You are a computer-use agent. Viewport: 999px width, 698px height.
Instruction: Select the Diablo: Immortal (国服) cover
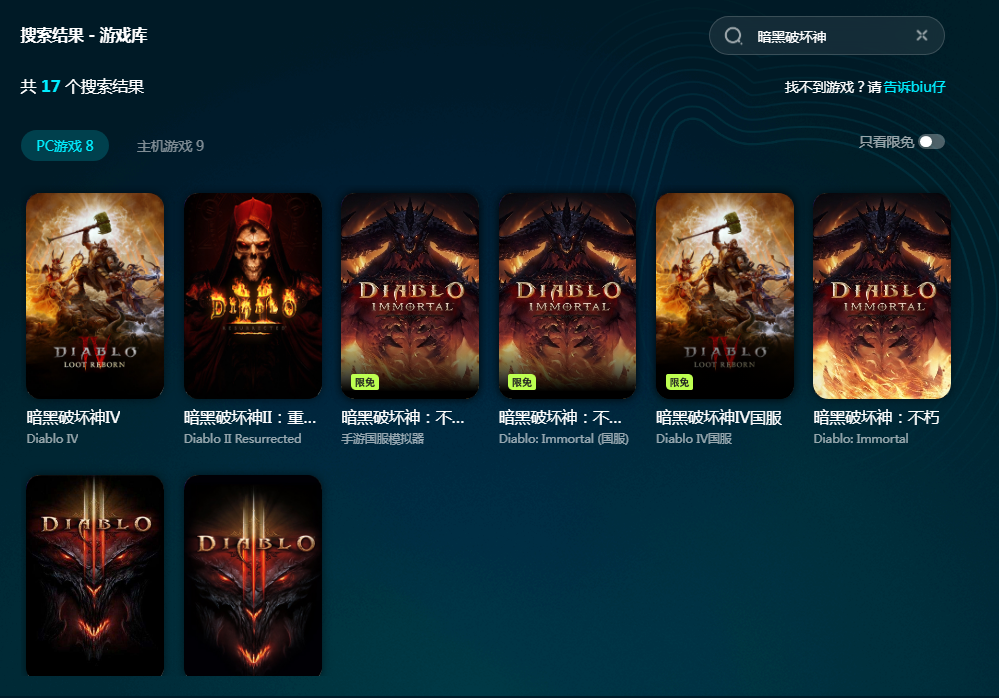click(x=567, y=296)
